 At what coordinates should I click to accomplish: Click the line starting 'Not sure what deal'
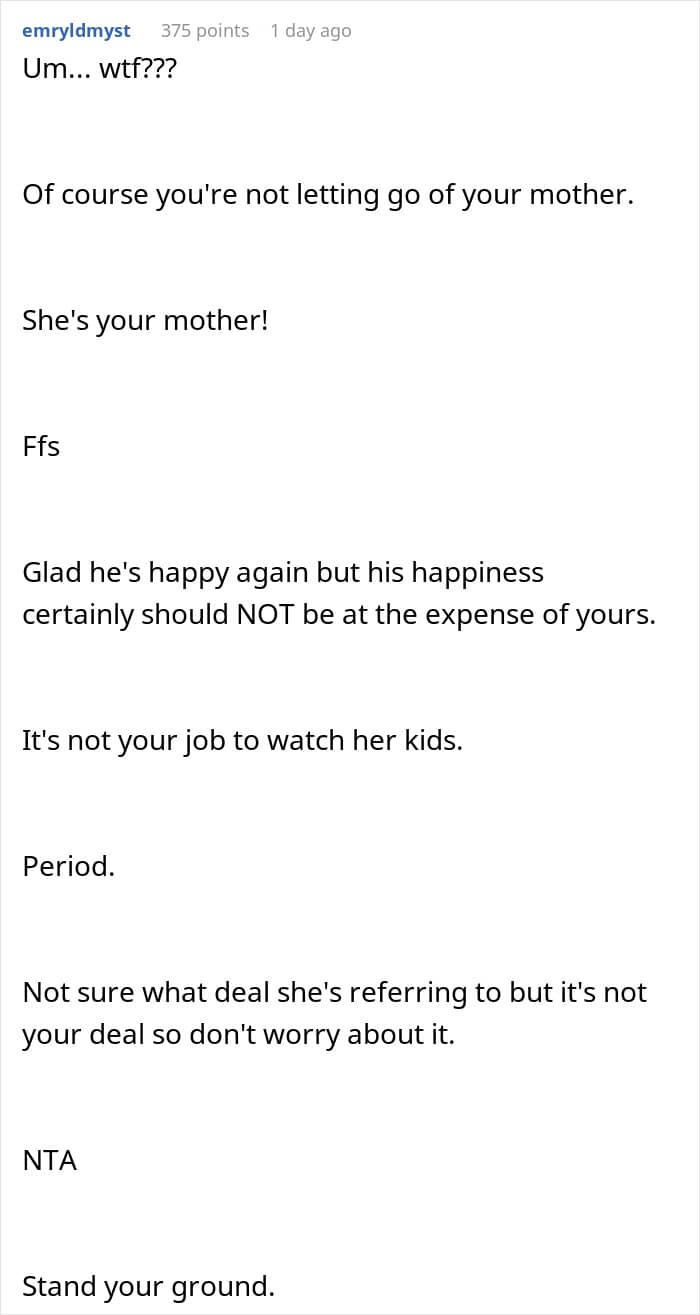coord(334,993)
